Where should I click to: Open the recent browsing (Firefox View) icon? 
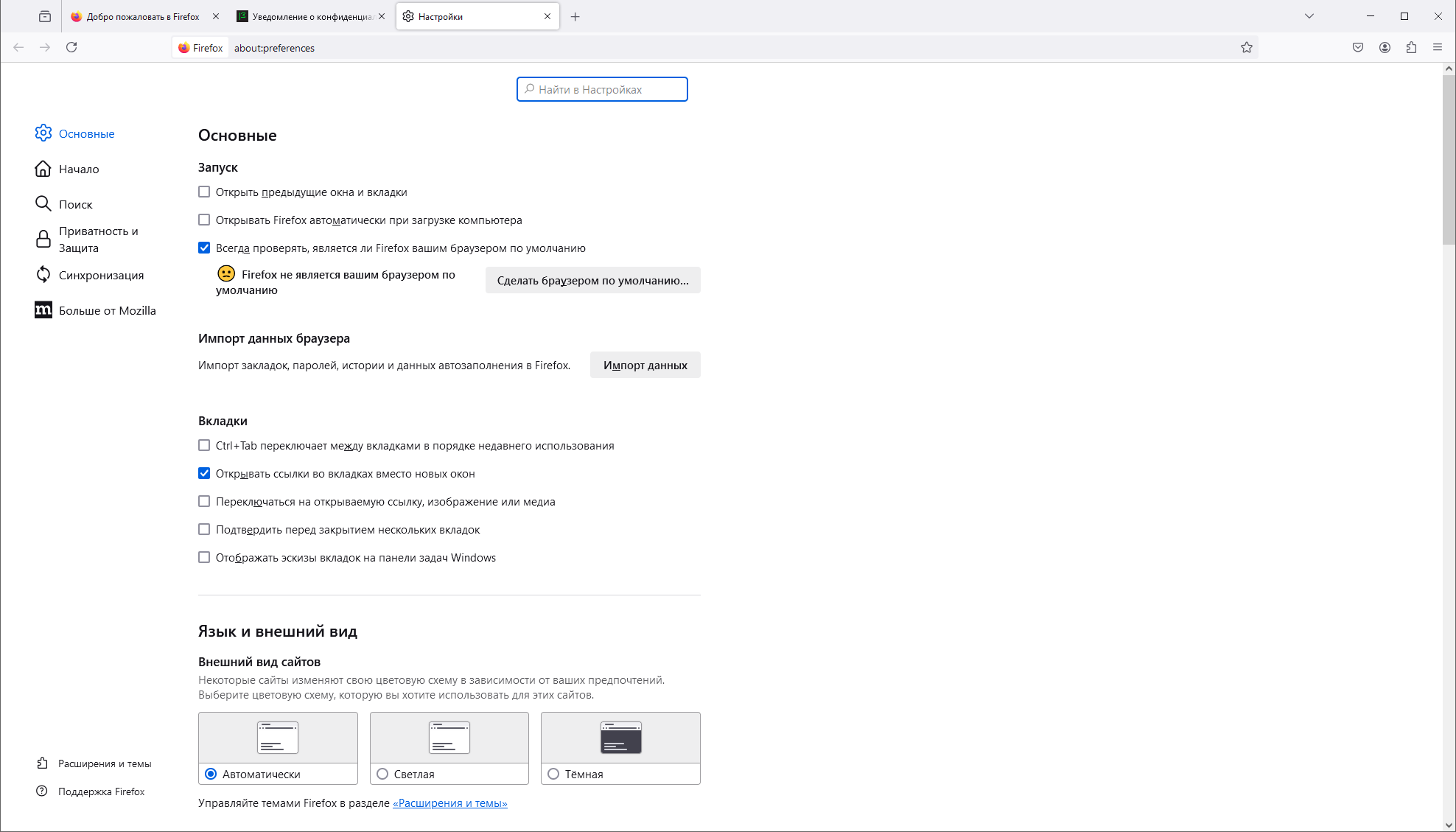45,16
